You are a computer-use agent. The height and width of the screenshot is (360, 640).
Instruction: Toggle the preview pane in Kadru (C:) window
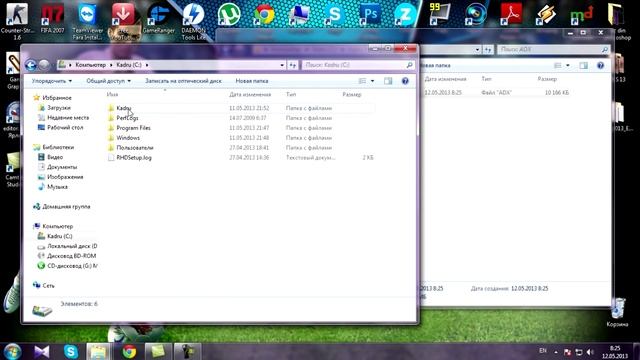click(x=388, y=81)
